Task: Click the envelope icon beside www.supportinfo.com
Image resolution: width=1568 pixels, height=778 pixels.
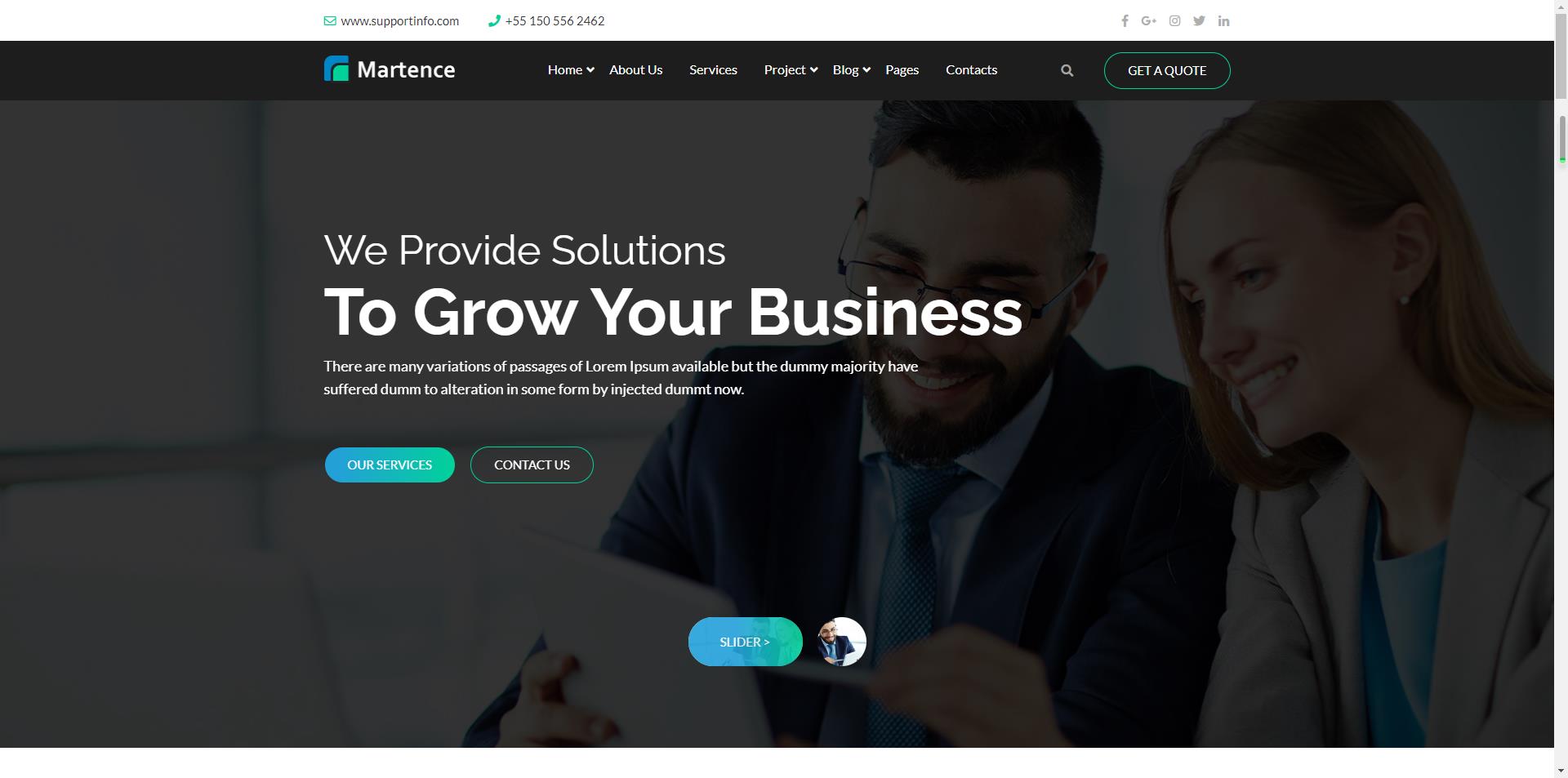Action: tap(330, 21)
